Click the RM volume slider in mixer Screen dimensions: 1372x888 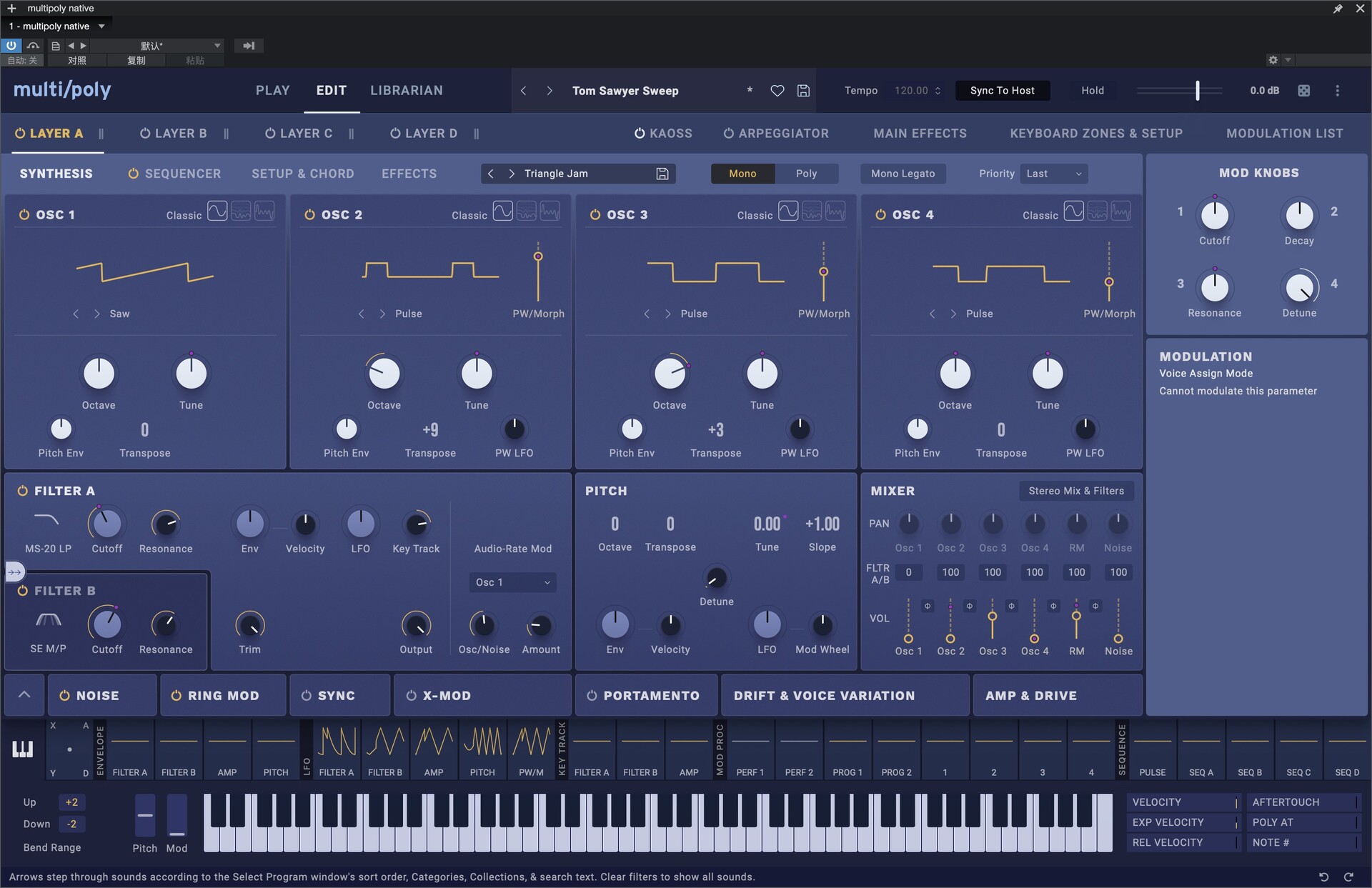(x=1076, y=619)
